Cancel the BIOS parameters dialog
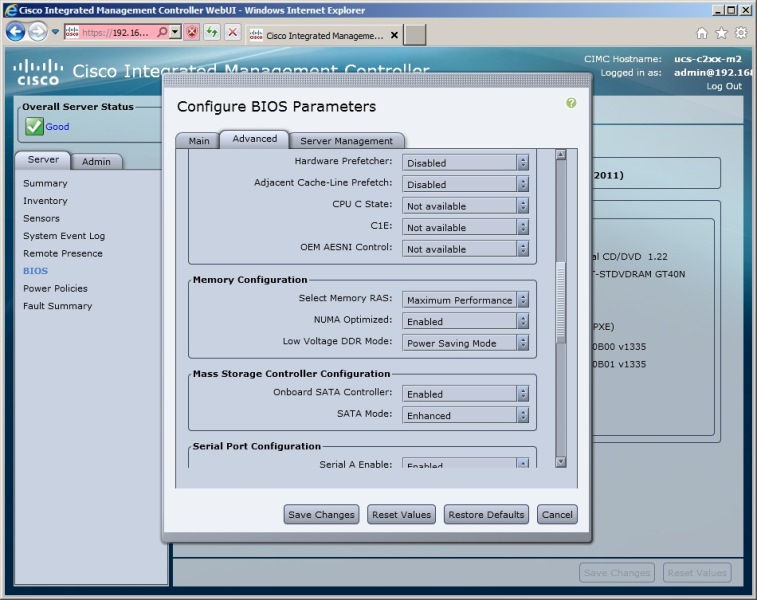The image size is (757, 600). [557, 515]
